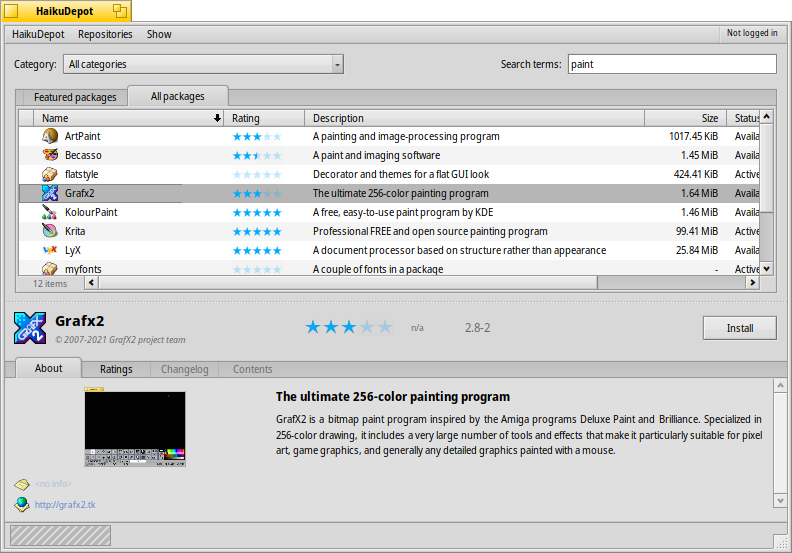Viewport: 792px width, 553px height.
Task: Click package list scroll right arrow
Action: [753, 283]
